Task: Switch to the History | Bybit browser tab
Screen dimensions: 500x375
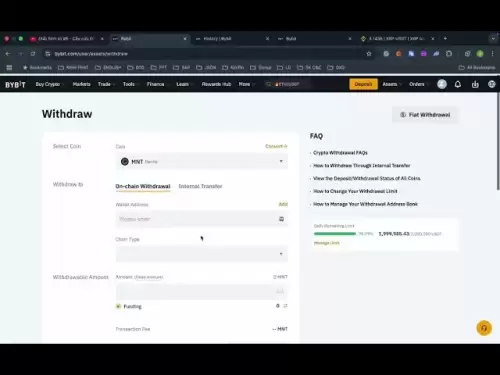Action: [x=232, y=39]
